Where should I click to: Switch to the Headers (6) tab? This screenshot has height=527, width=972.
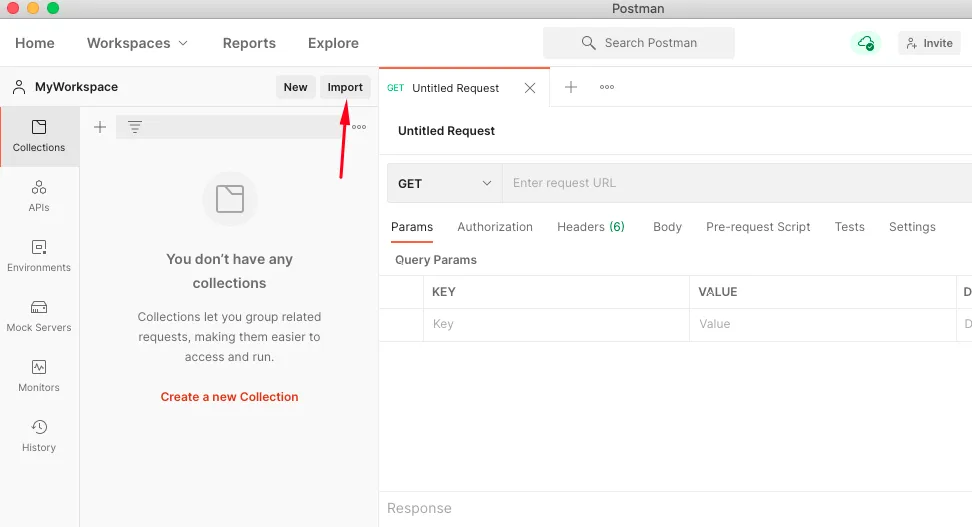point(591,227)
